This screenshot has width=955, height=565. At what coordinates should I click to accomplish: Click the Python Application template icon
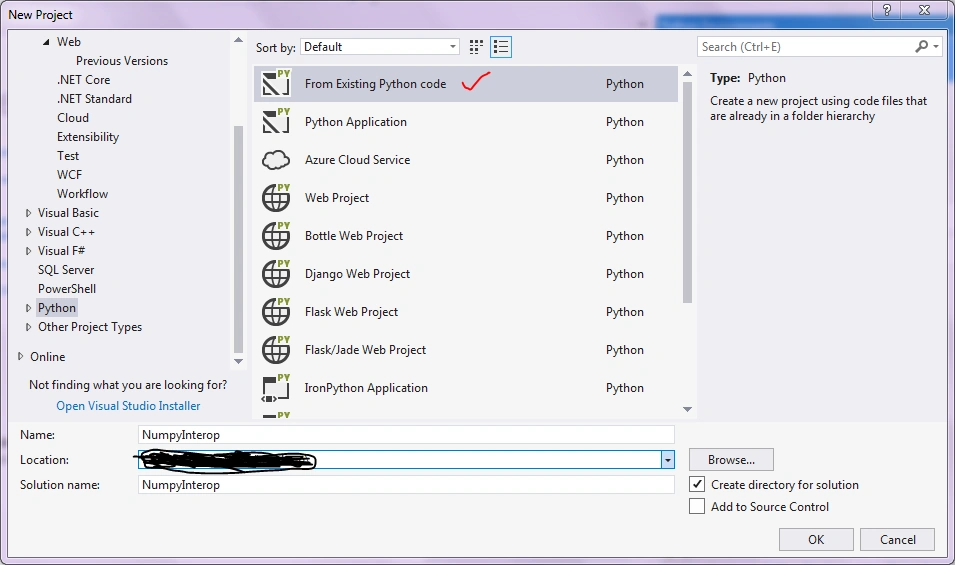[276, 121]
